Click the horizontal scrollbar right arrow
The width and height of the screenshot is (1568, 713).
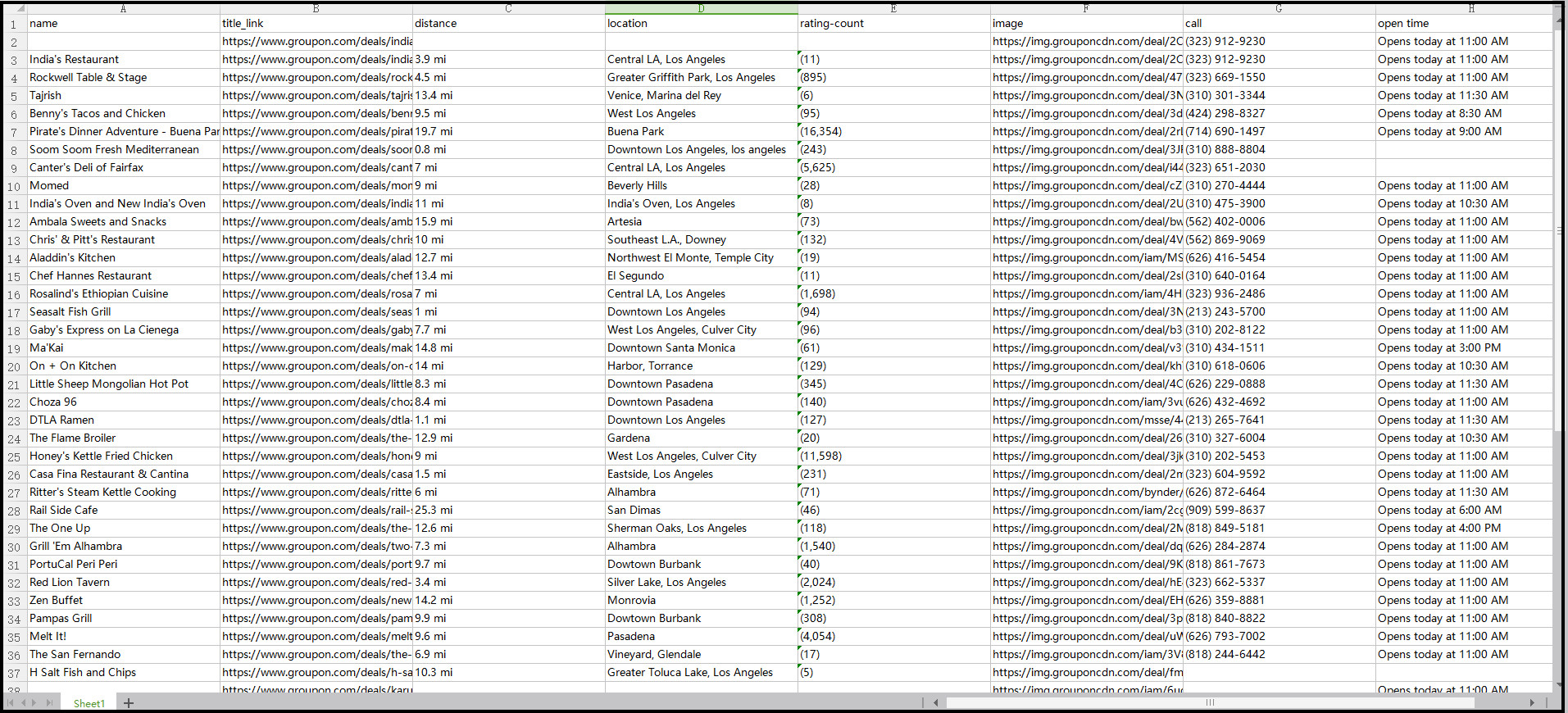coord(1532,702)
